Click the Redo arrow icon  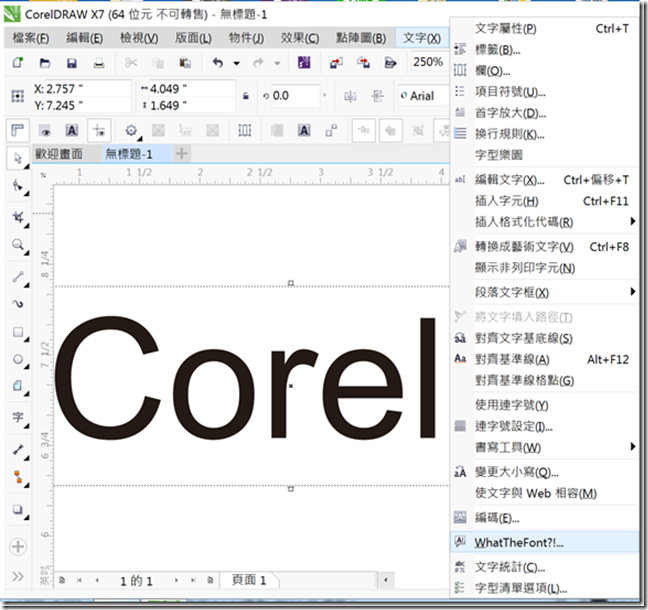258,63
